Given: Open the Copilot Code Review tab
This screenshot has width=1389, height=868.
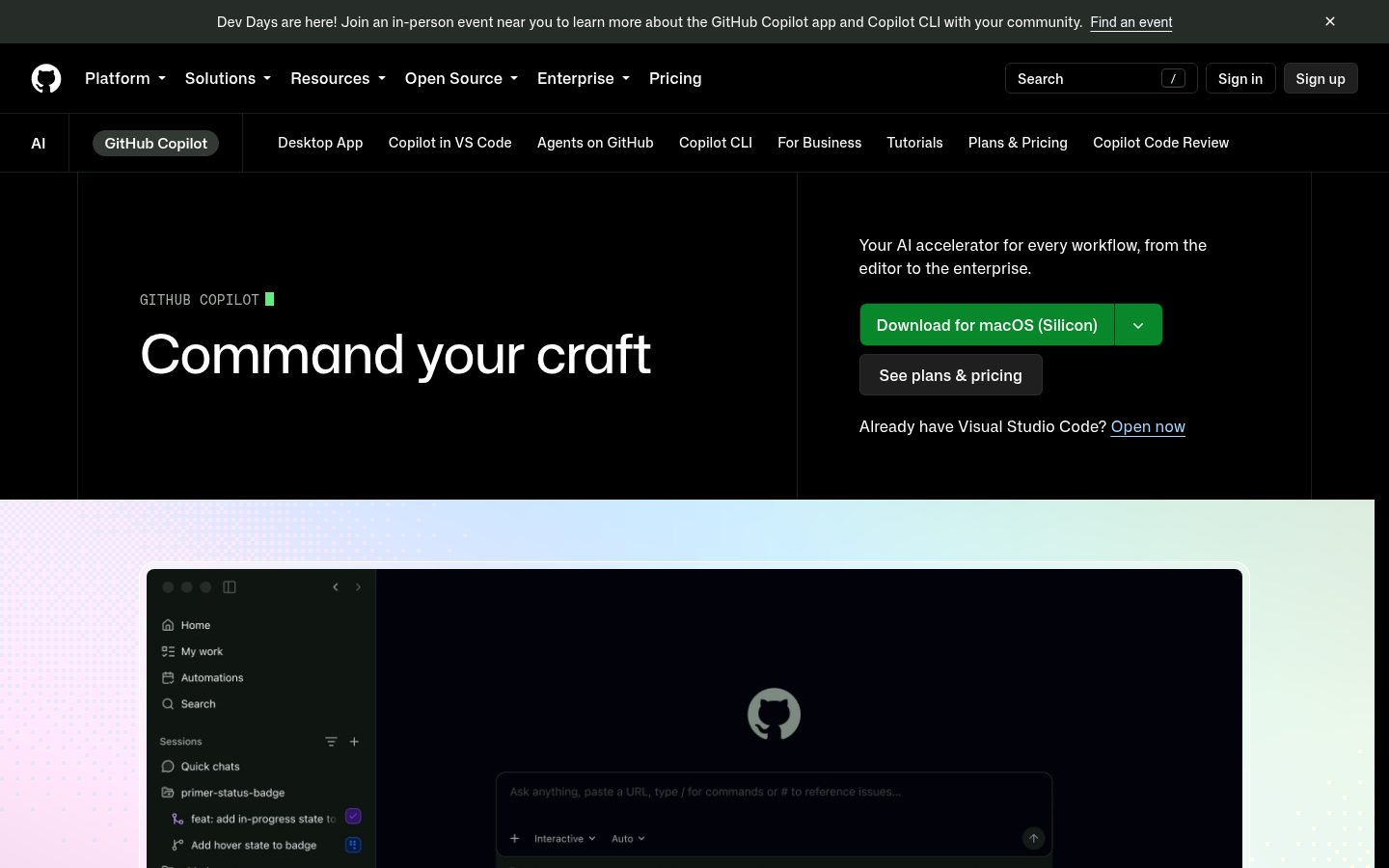Looking at the screenshot, I should pos(1160,143).
